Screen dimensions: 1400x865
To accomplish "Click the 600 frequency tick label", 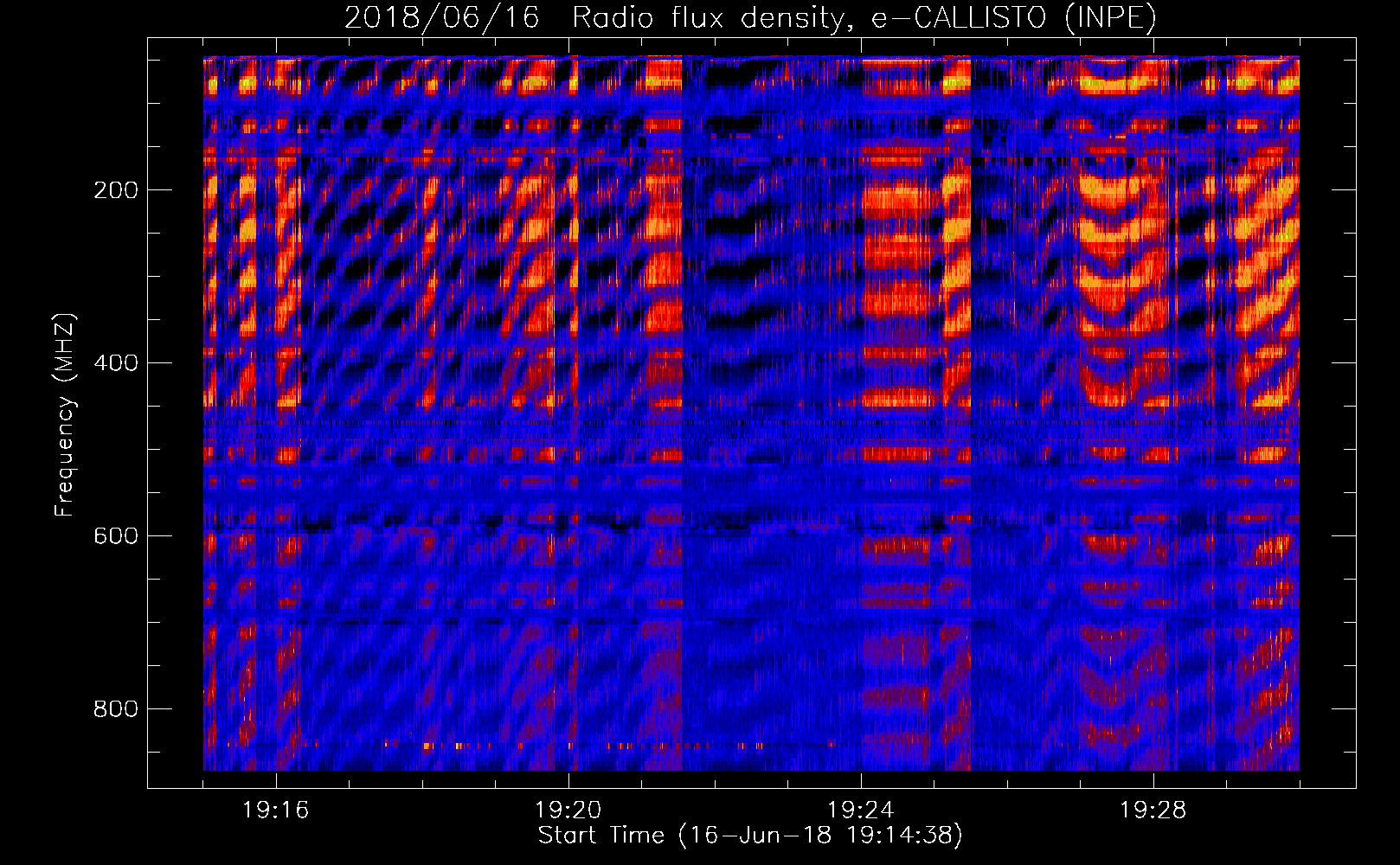I will [x=116, y=536].
